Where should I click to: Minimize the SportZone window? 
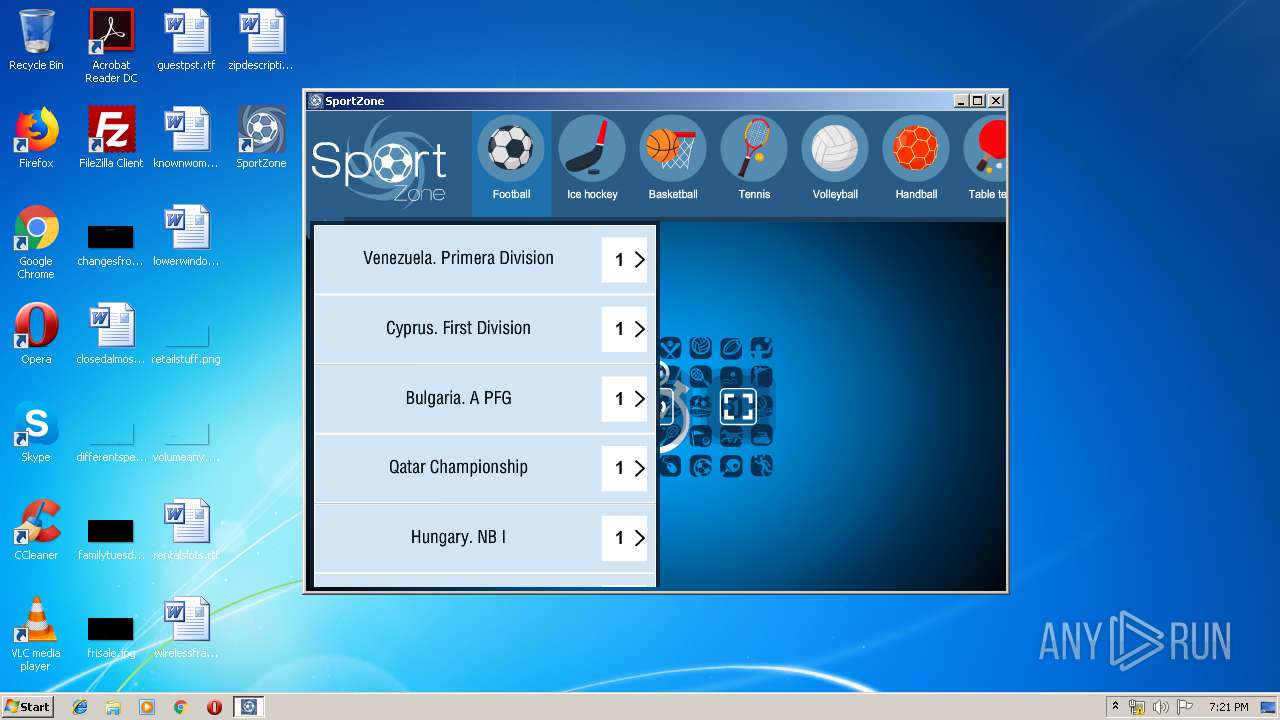[x=961, y=101]
